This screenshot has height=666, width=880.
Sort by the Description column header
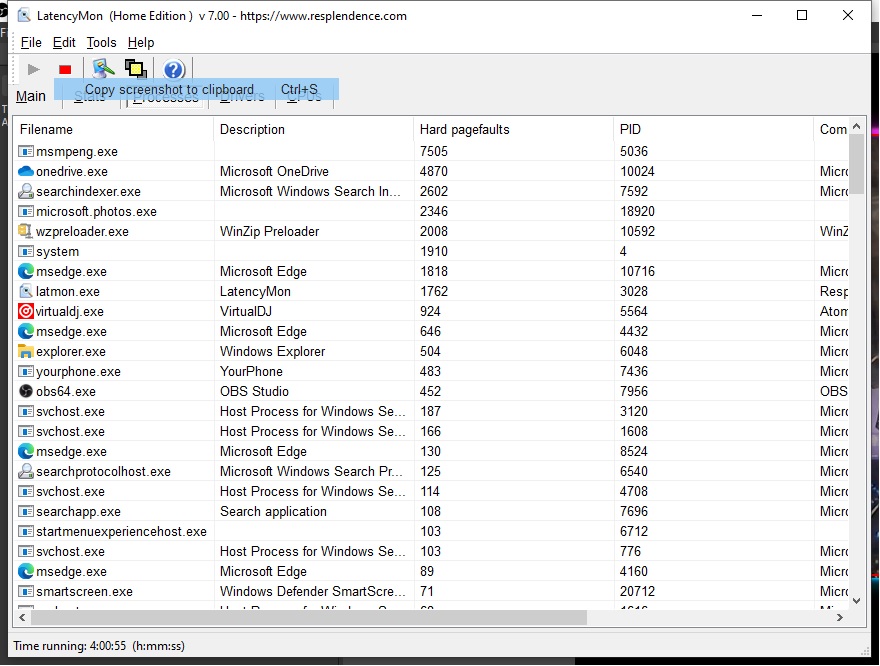[314, 130]
